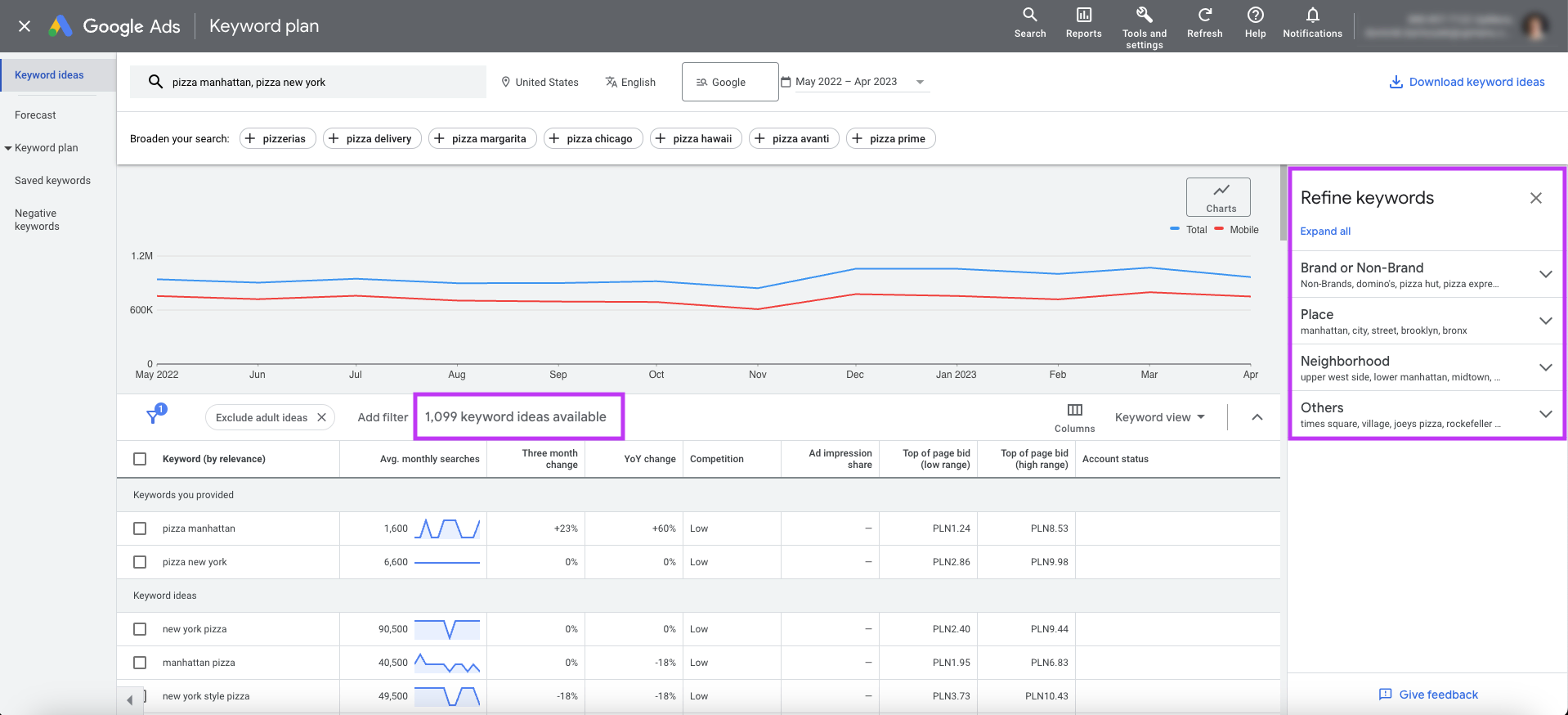Click the United States location pin
The image size is (1568, 715).
click(506, 82)
